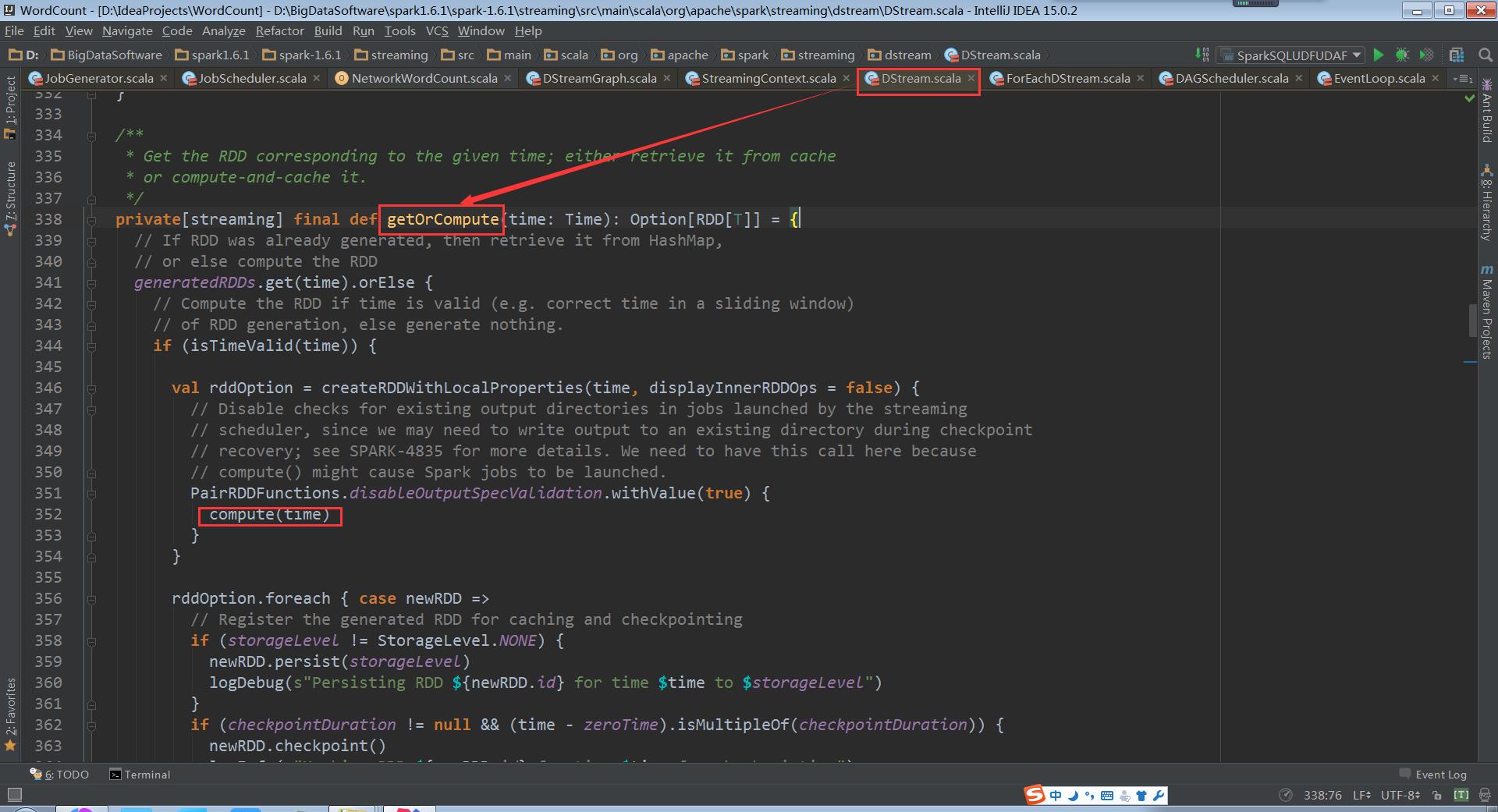Click the green [T] status bar icon
The height and width of the screenshot is (812, 1498).
click(x=1461, y=795)
